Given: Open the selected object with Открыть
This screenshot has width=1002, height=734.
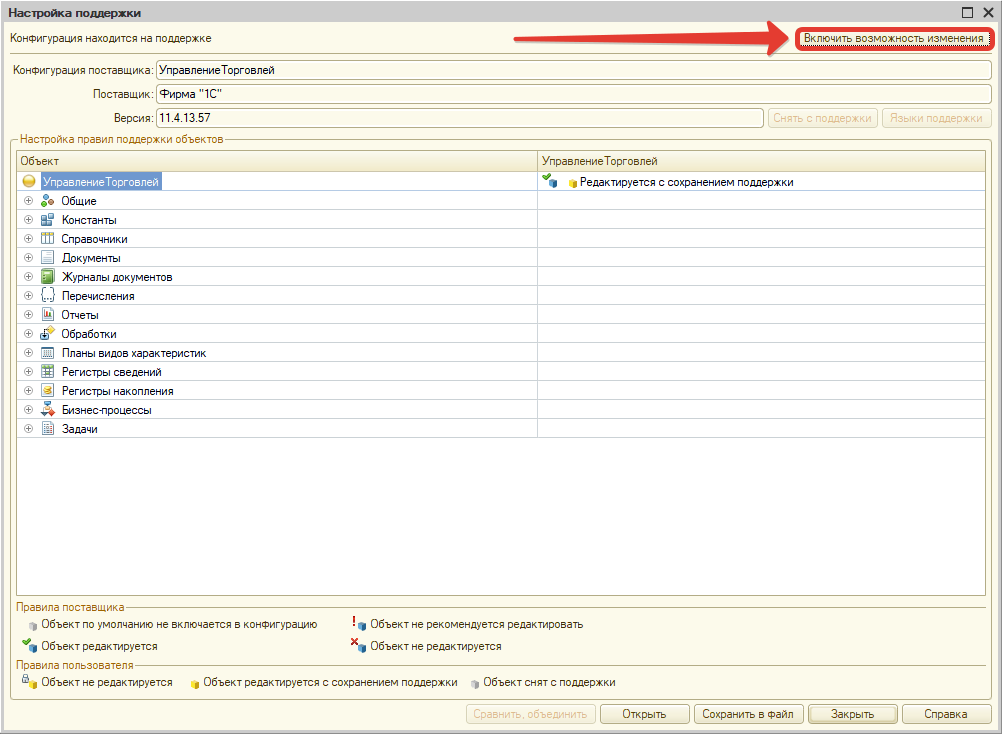Looking at the screenshot, I should [644, 714].
